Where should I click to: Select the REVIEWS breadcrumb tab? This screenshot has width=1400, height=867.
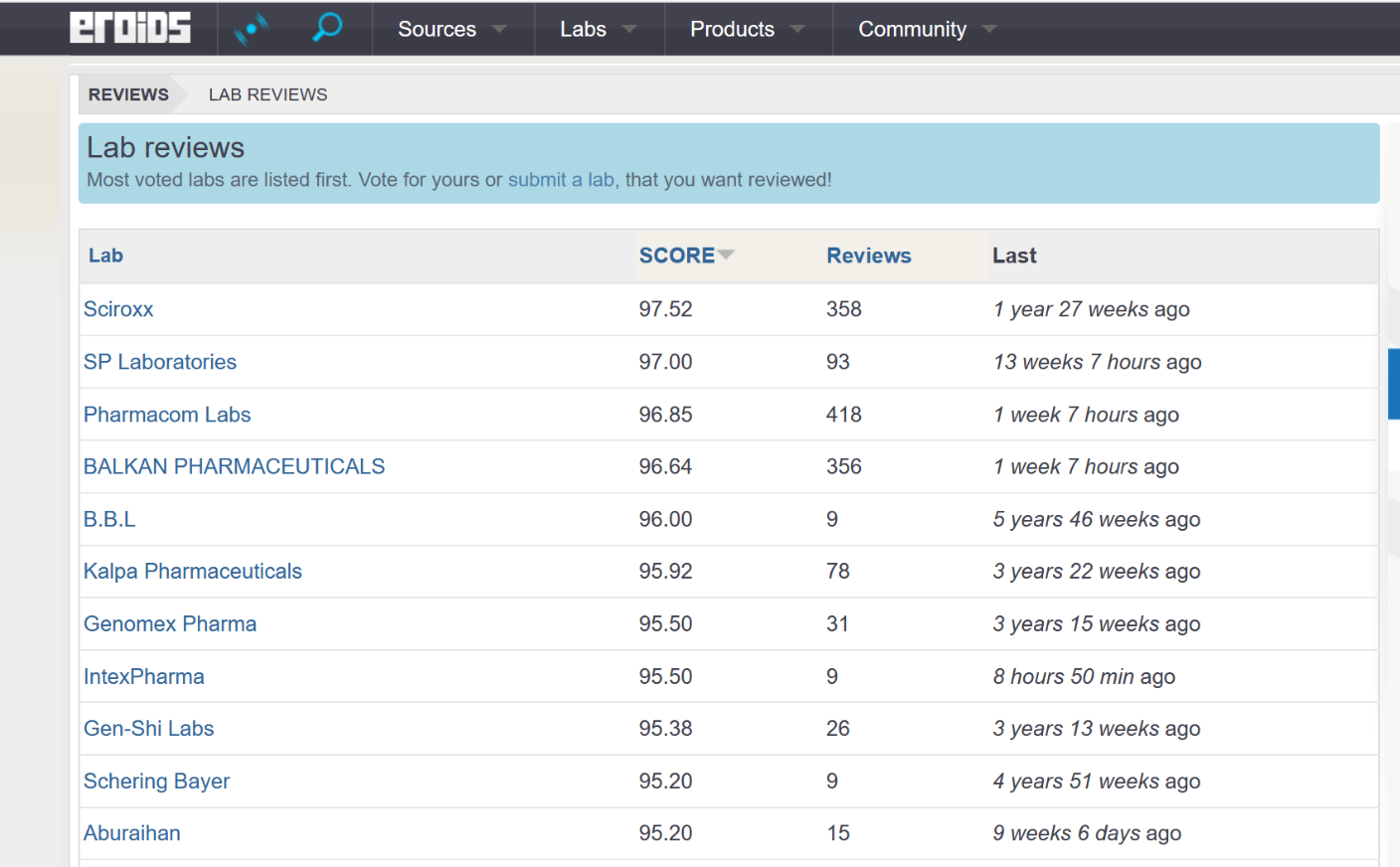[x=128, y=94]
